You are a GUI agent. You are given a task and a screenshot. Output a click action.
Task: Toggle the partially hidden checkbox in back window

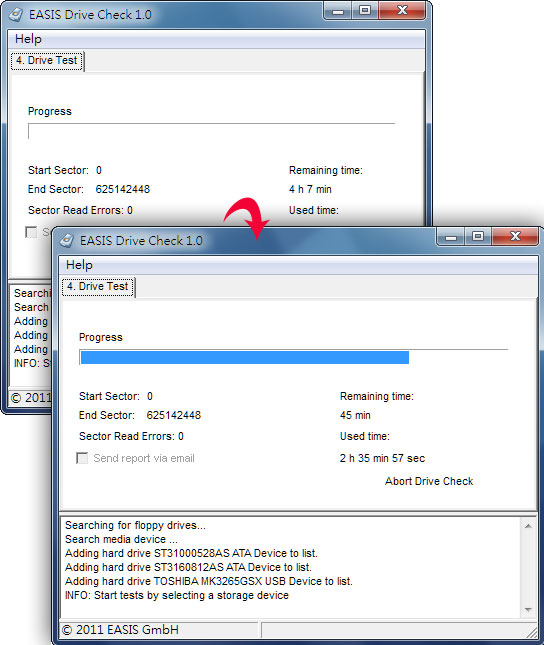point(31,232)
